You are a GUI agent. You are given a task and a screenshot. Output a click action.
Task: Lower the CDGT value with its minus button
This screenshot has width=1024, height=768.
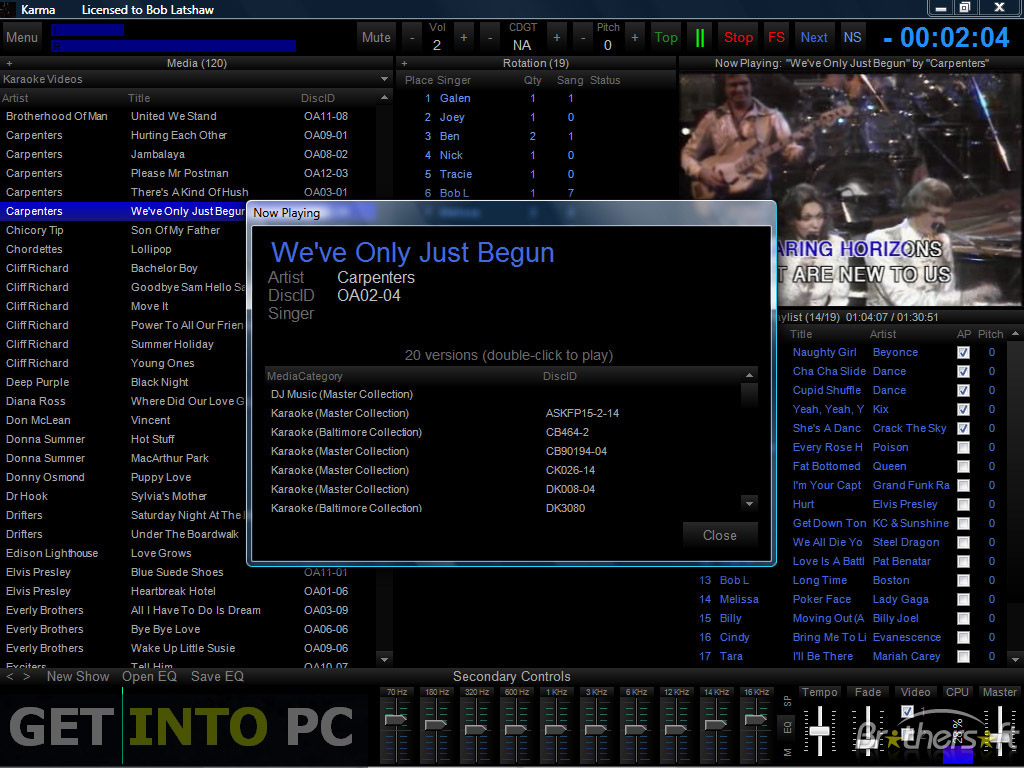(490, 38)
